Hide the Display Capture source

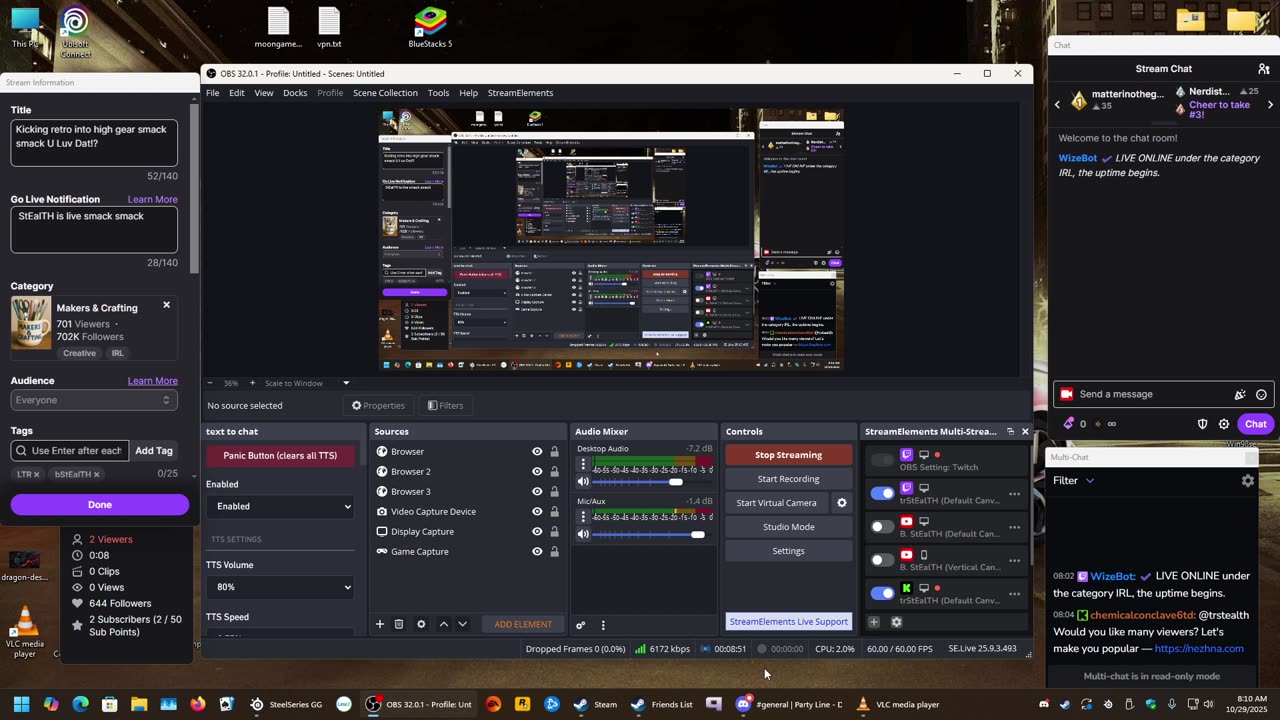pyautogui.click(x=537, y=532)
